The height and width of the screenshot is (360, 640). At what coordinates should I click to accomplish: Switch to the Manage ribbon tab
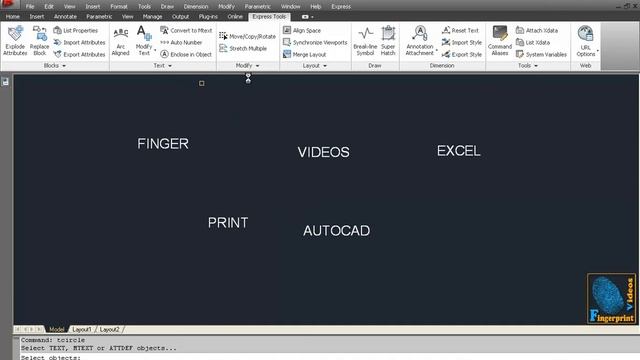152,17
